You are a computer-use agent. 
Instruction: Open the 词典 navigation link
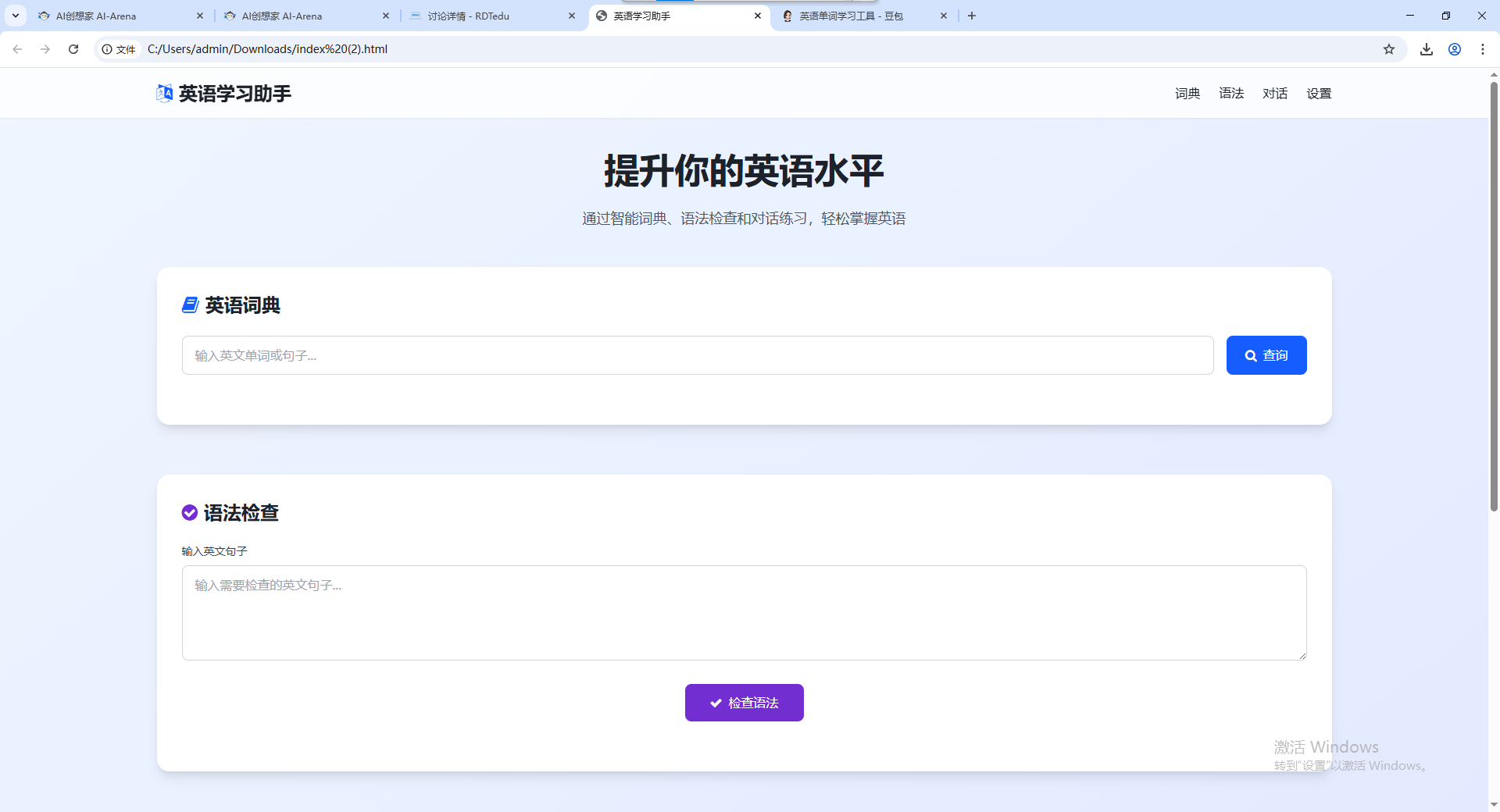click(1187, 94)
